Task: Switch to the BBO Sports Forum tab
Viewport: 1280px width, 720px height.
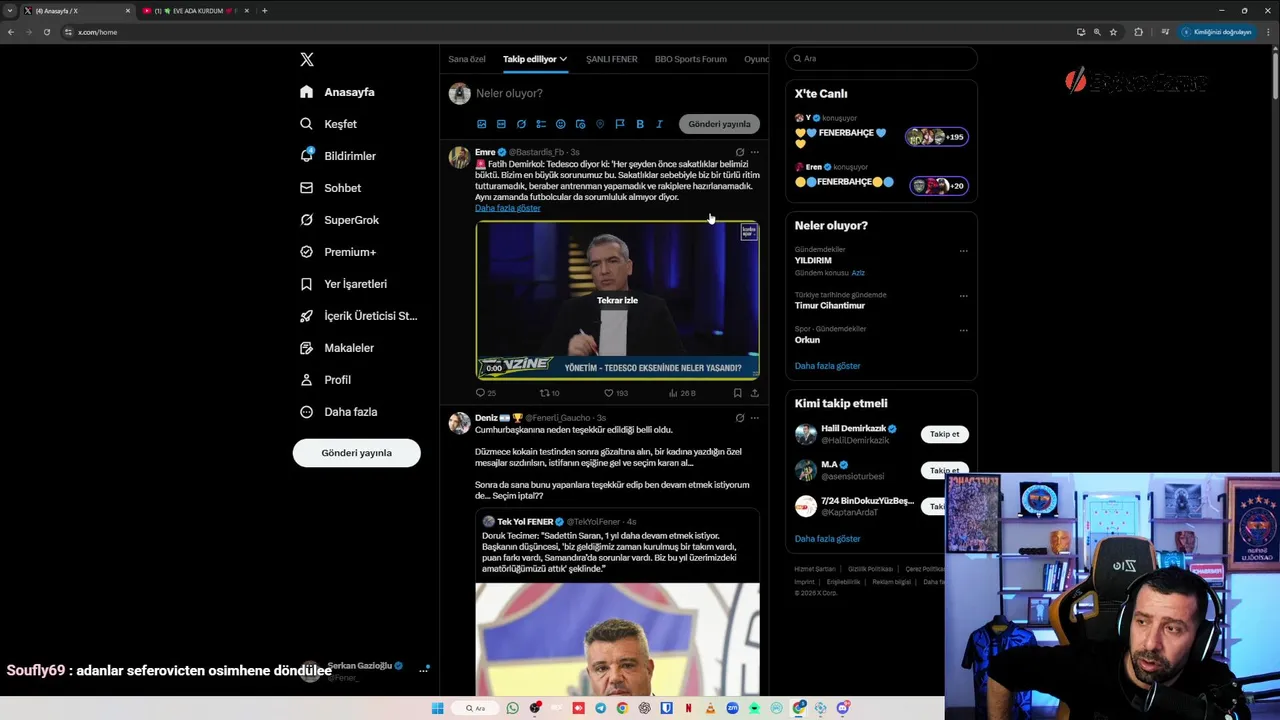Action: click(x=691, y=59)
